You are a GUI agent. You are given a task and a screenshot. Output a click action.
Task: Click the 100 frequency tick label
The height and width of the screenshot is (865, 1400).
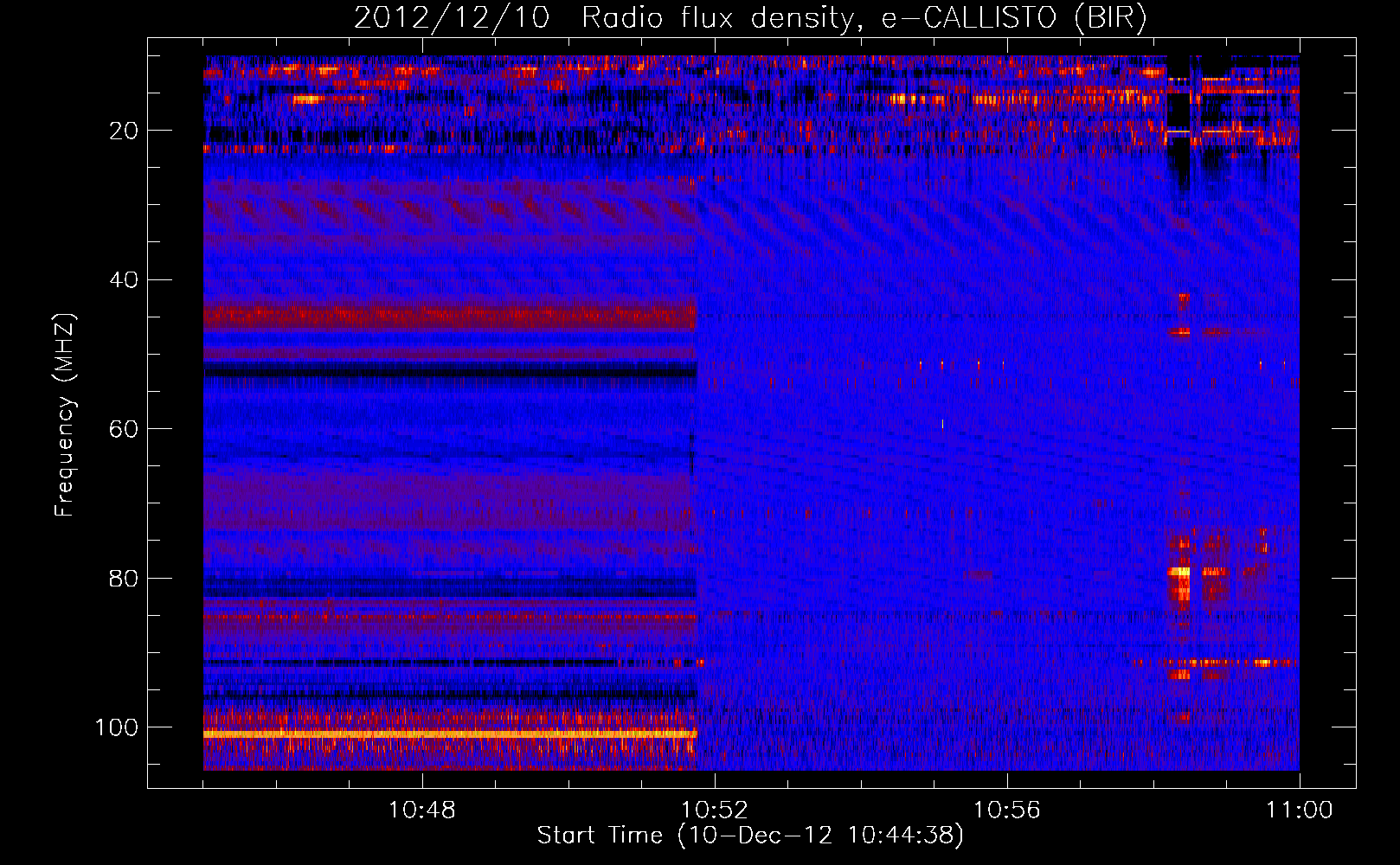pos(116,727)
